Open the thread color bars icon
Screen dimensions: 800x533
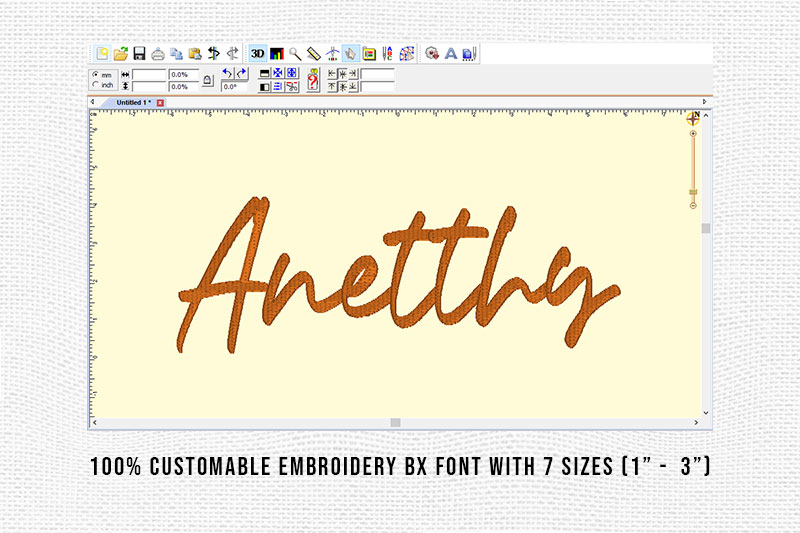(277, 54)
